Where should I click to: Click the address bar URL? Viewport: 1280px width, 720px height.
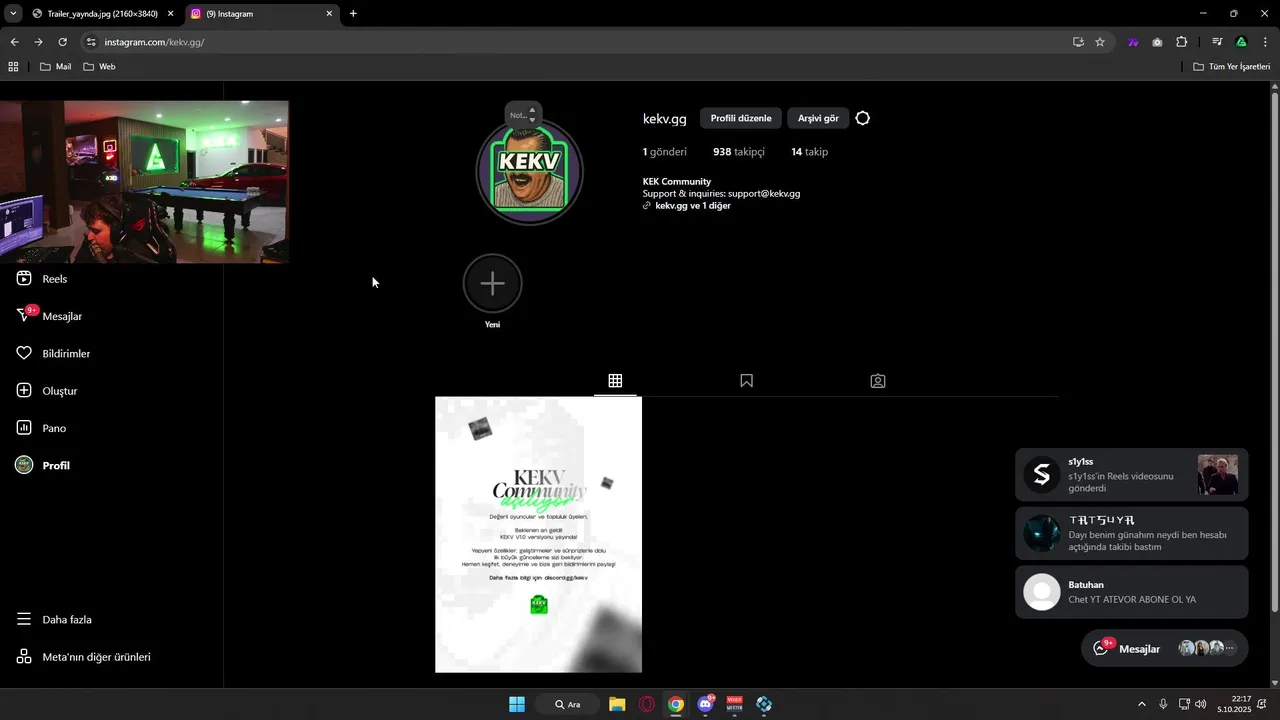tap(154, 42)
